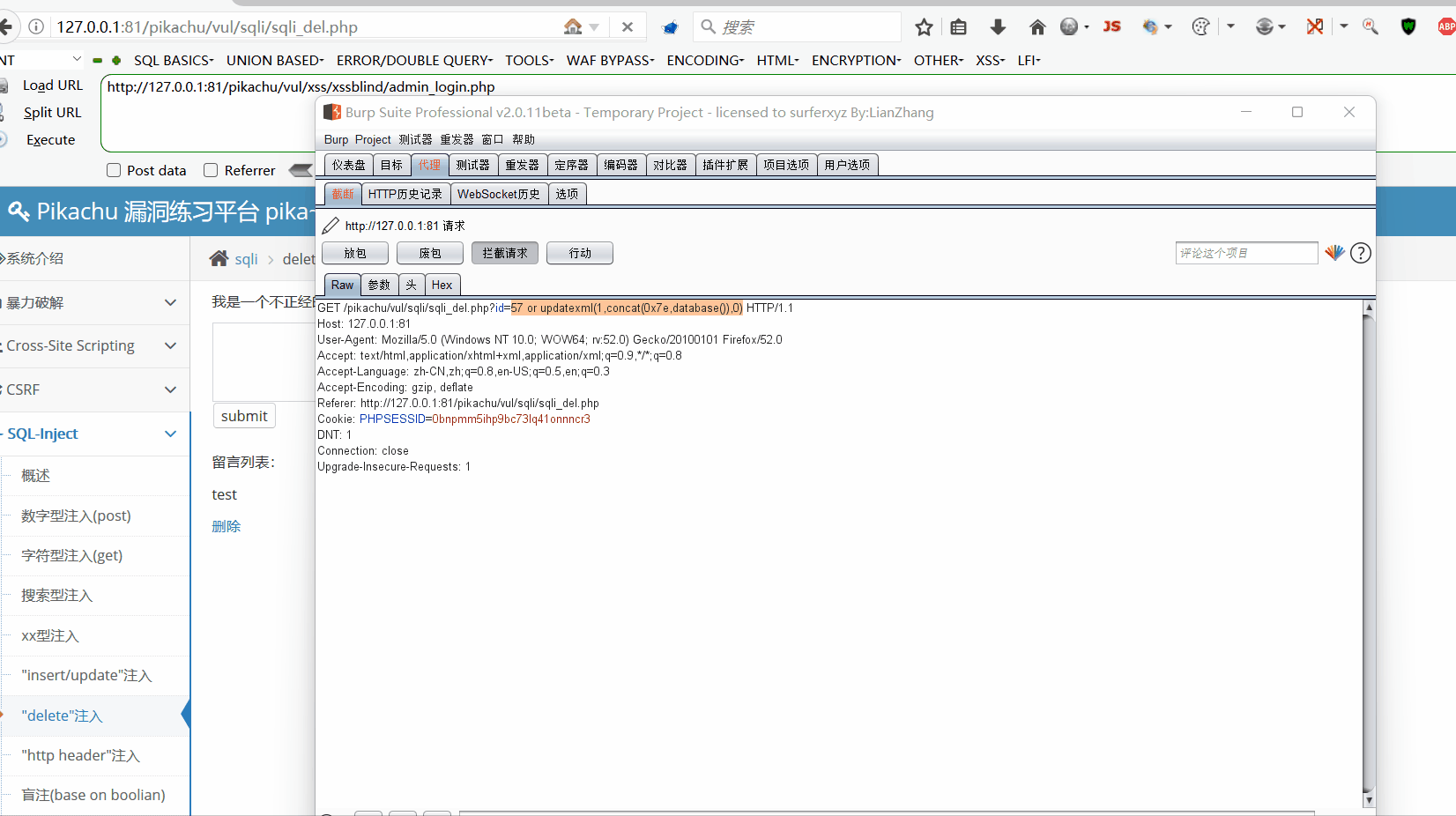Click the Burp Suite logo in title bar

point(332,112)
